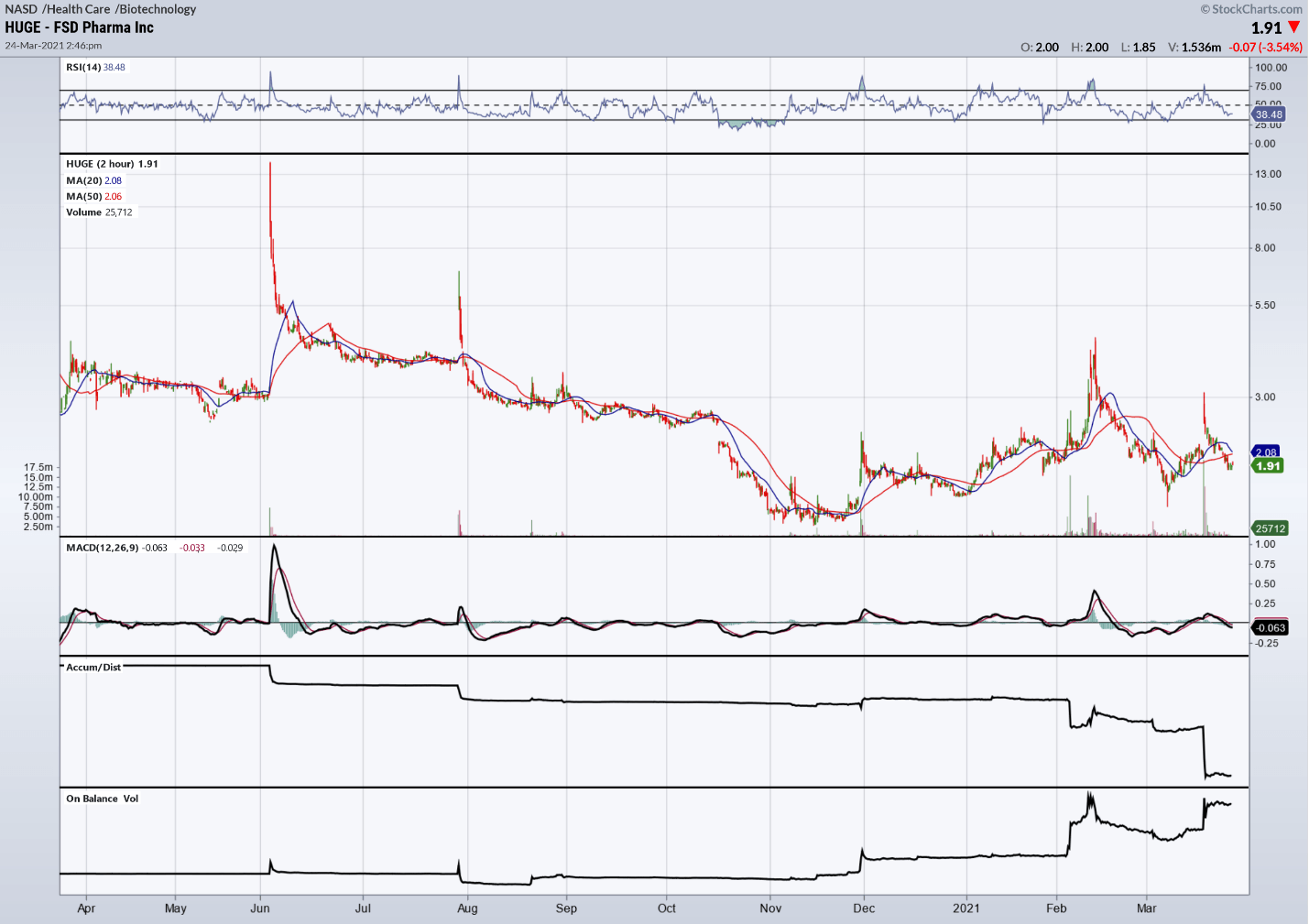Click the 25712 volume tag on the price axis
Viewport: 1309px width, 924px height.
point(1271,528)
